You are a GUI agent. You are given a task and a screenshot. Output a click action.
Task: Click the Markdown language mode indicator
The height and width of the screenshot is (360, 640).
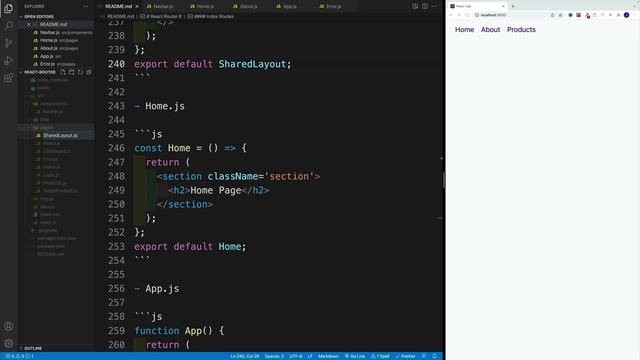pyautogui.click(x=328, y=356)
